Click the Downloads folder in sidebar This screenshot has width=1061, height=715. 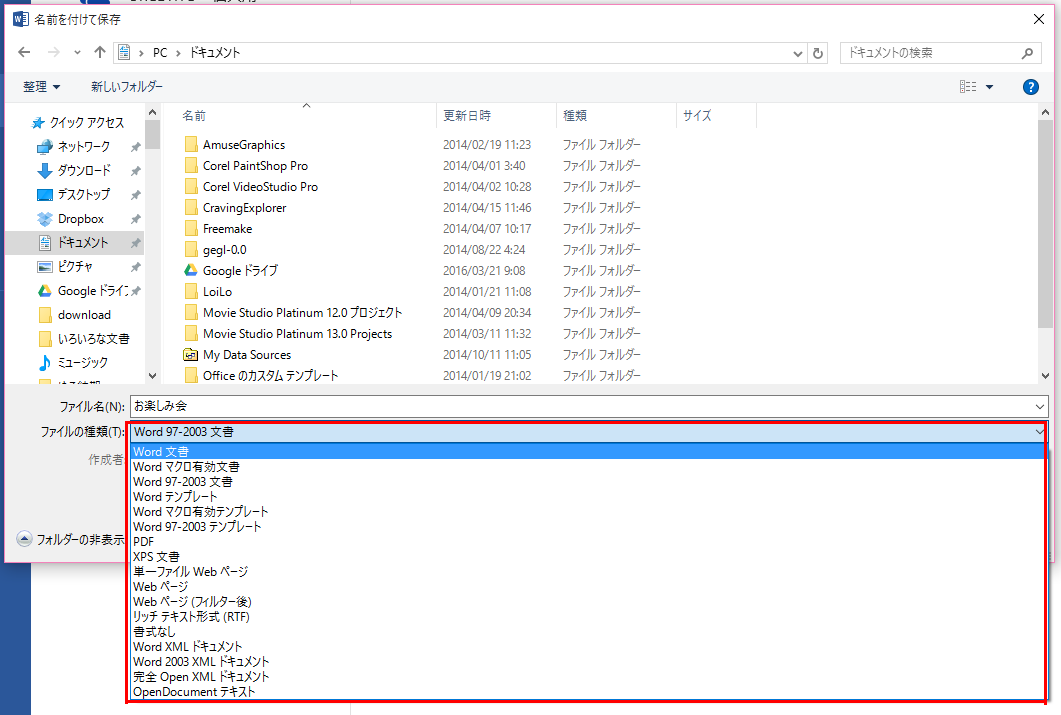click(84, 171)
